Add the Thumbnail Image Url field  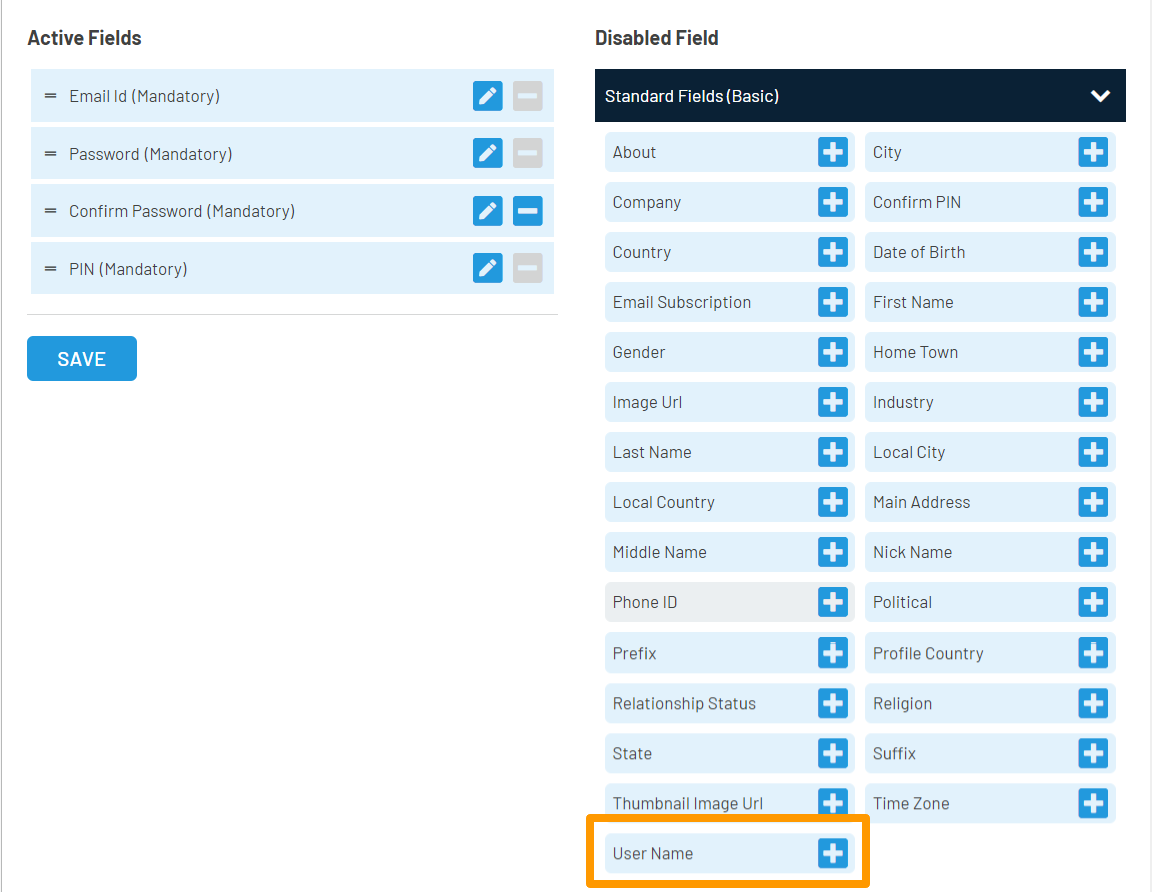coord(832,803)
